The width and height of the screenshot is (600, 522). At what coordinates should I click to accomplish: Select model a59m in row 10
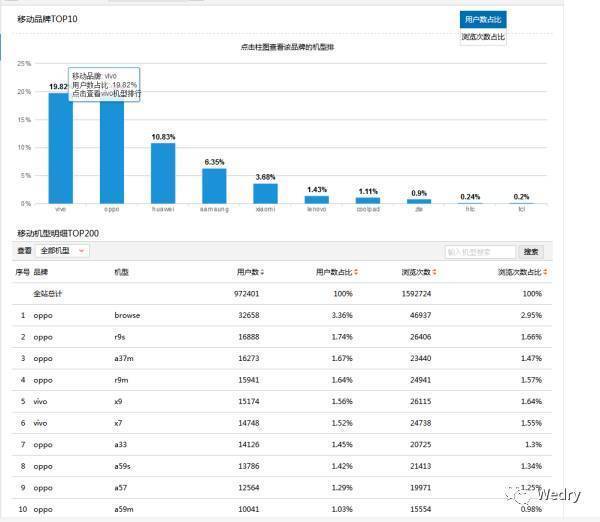pos(124,509)
